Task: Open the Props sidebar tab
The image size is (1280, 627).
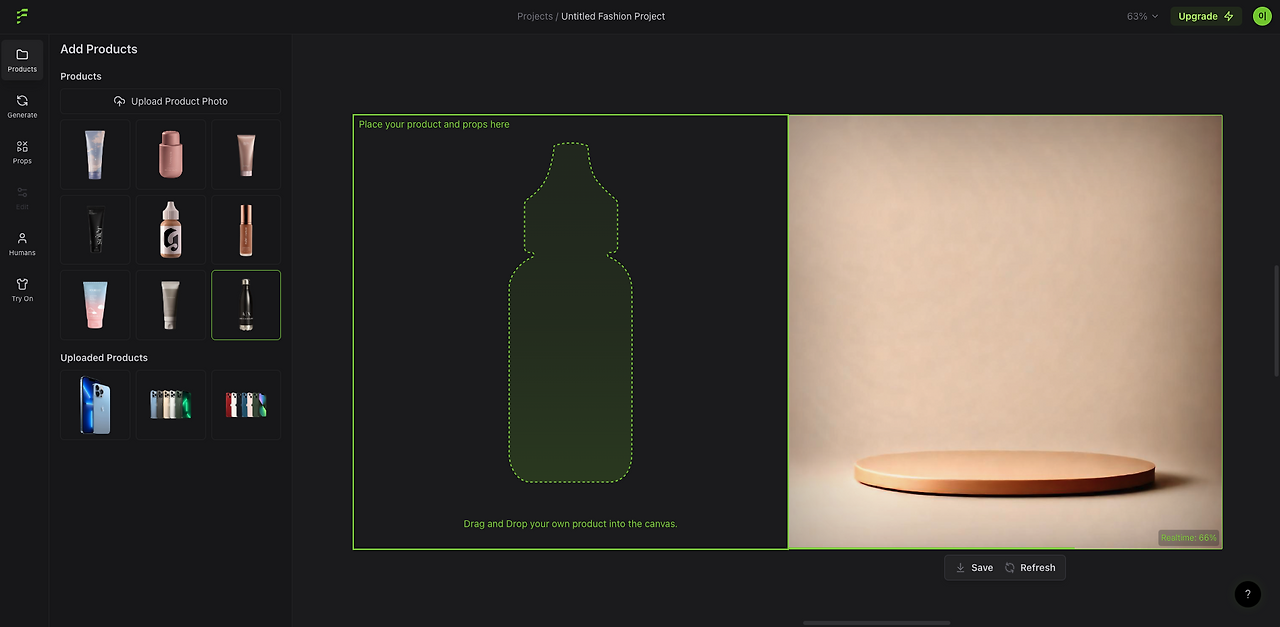Action: pos(22,152)
